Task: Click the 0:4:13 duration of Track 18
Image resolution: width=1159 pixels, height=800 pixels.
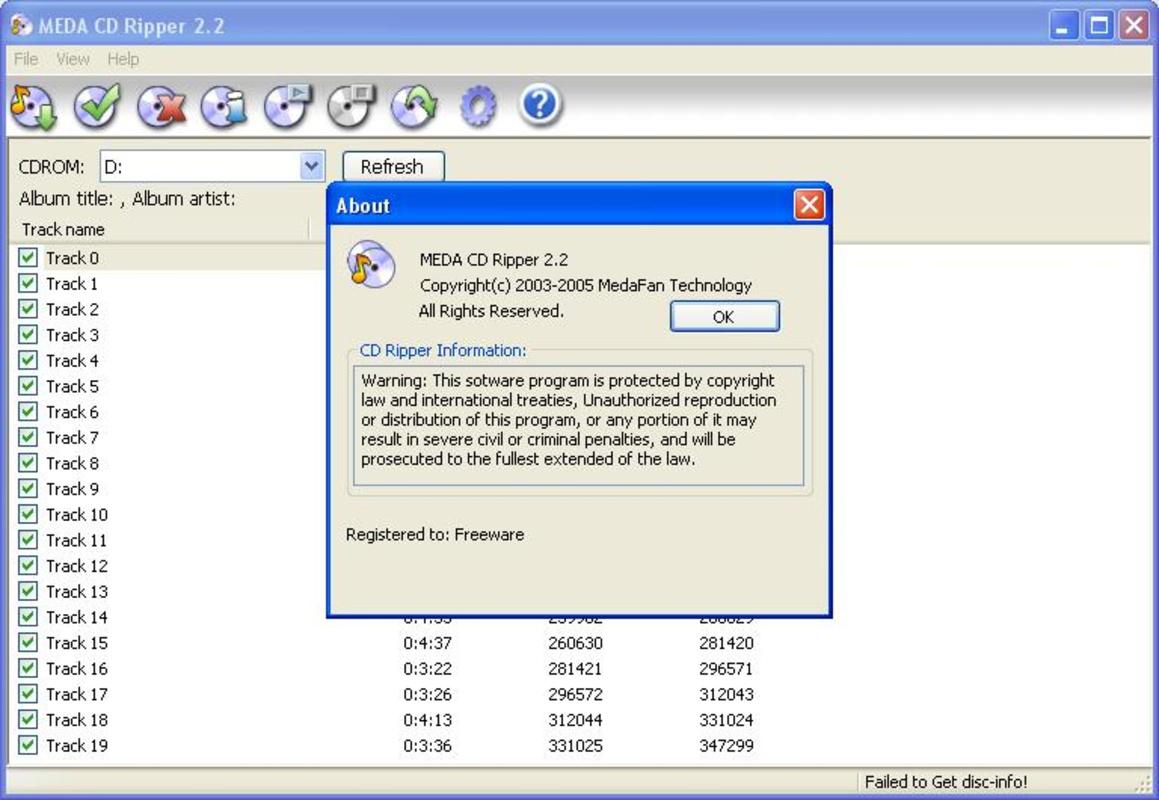Action: click(427, 720)
